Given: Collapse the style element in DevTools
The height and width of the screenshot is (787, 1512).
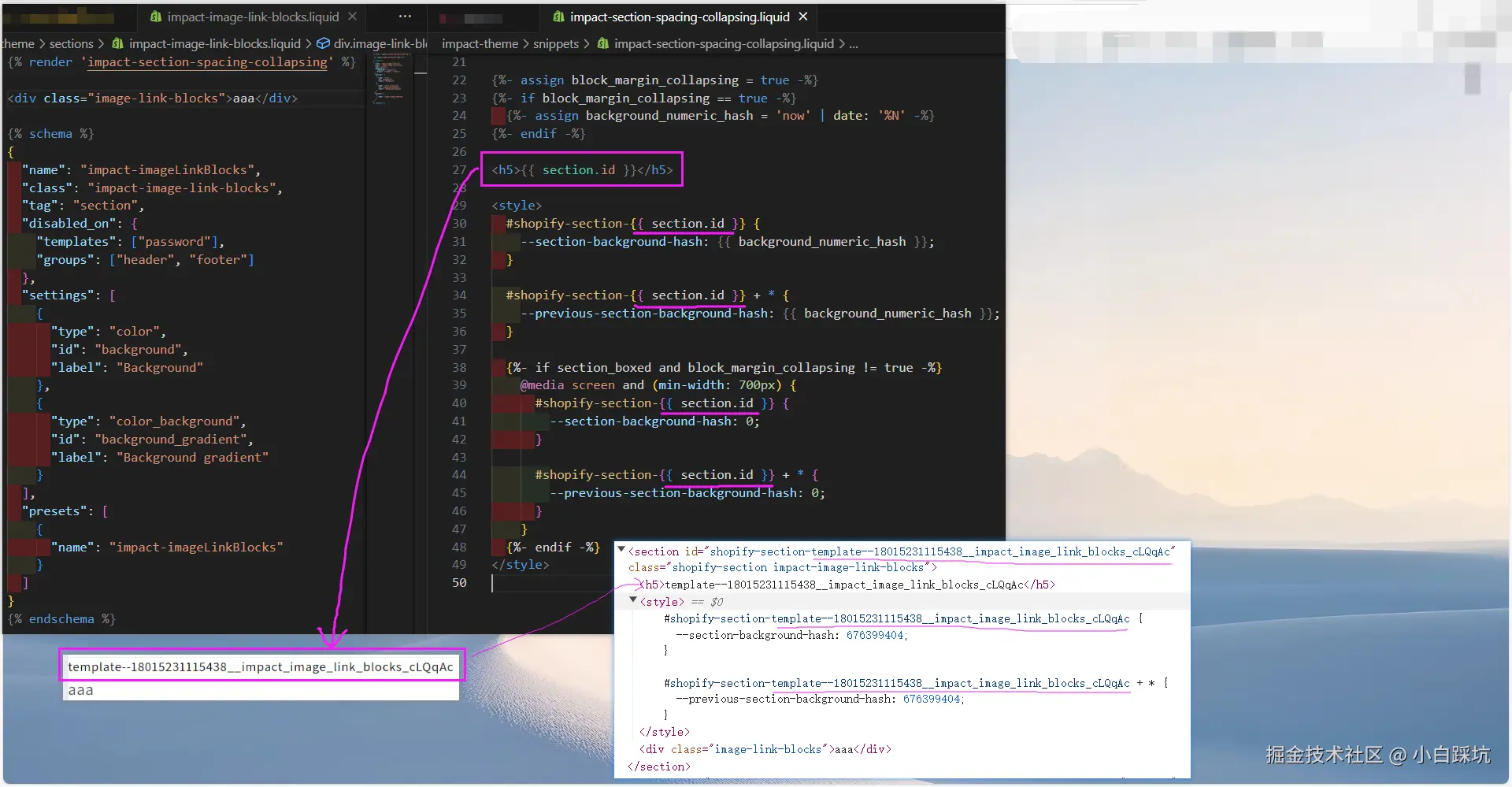Looking at the screenshot, I should [632, 600].
